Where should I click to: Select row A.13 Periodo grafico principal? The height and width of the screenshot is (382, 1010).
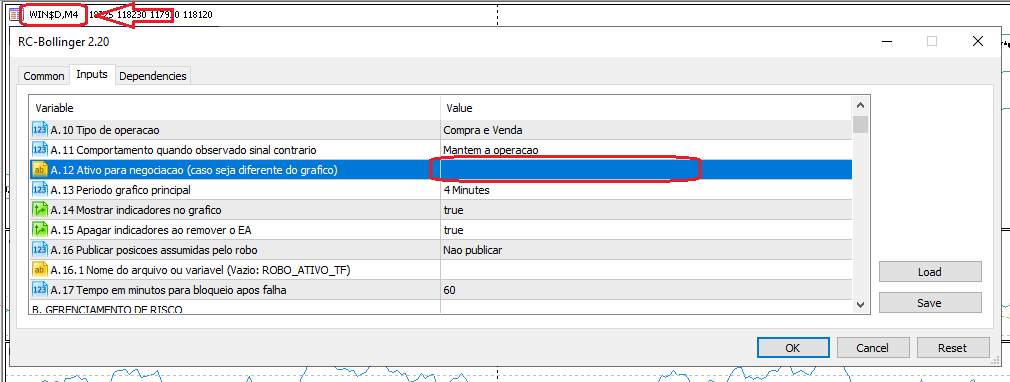coord(441,190)
